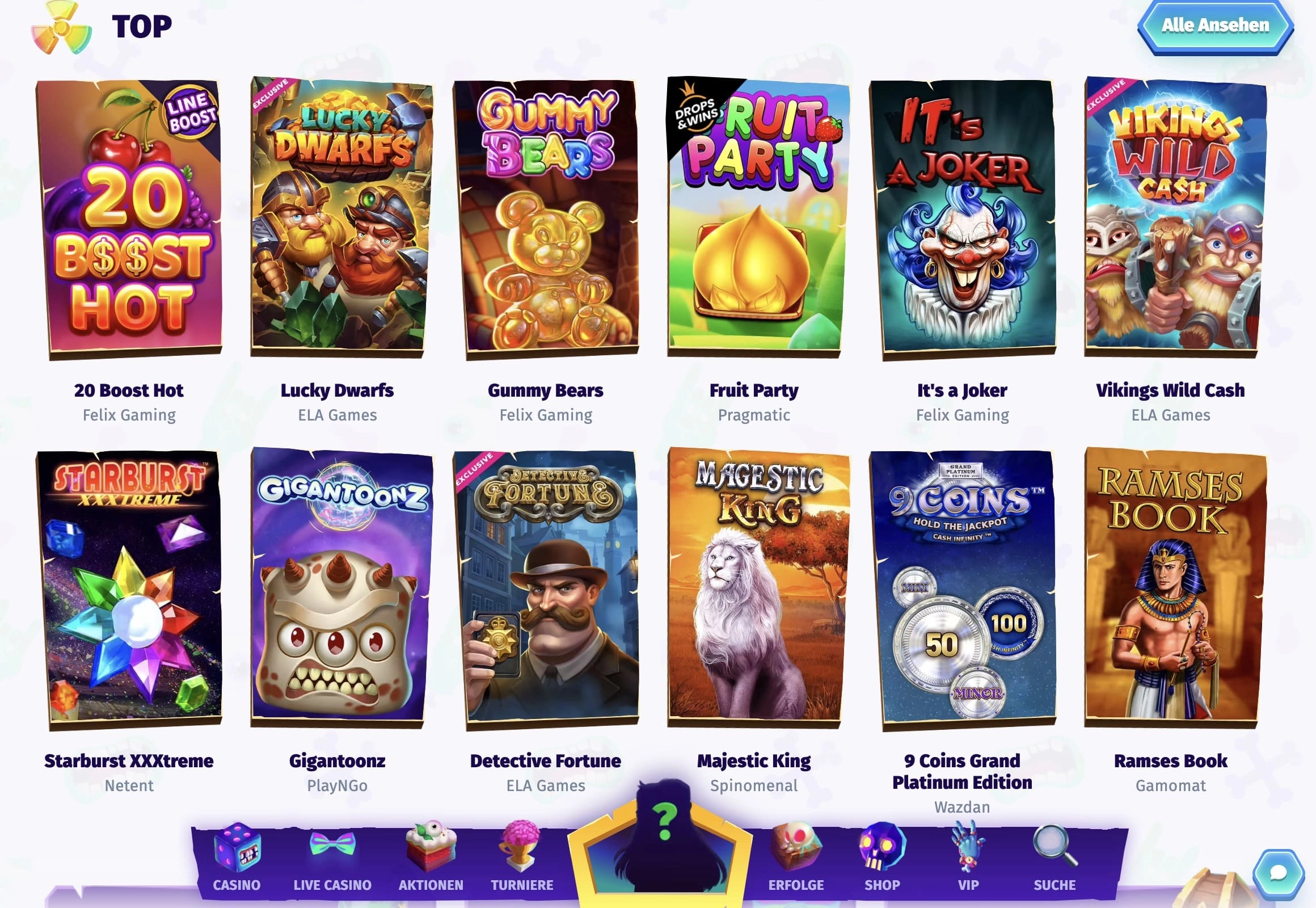Open Turniere trophy icon

[x=521, y=846]
